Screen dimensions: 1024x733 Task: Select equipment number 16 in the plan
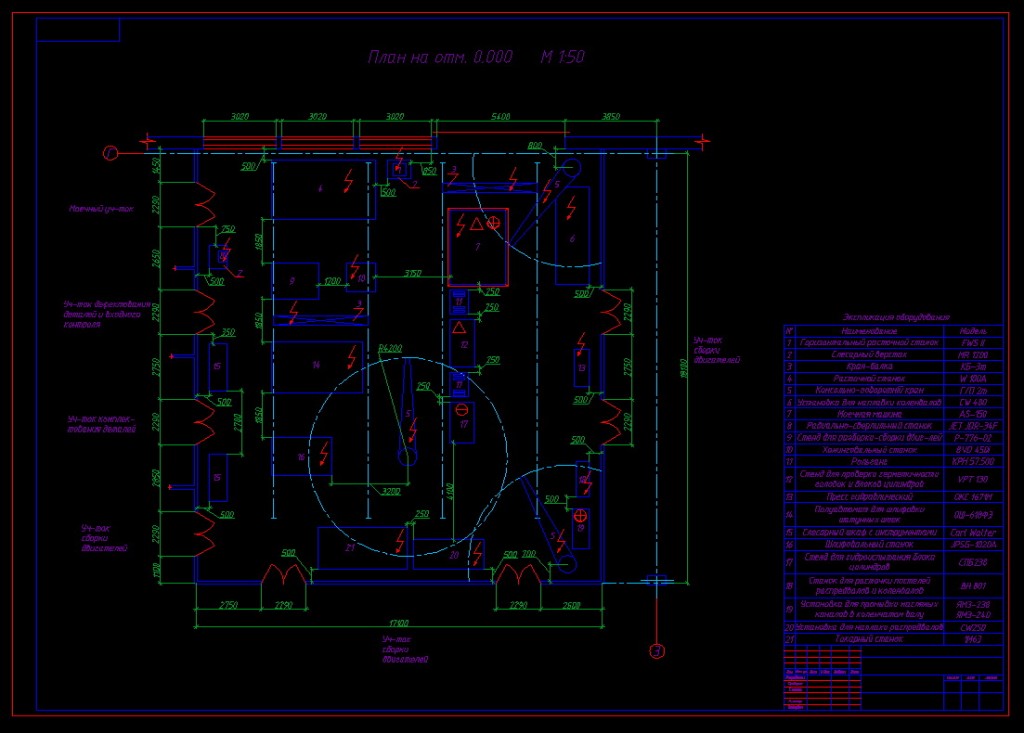(x=301, y=457)
